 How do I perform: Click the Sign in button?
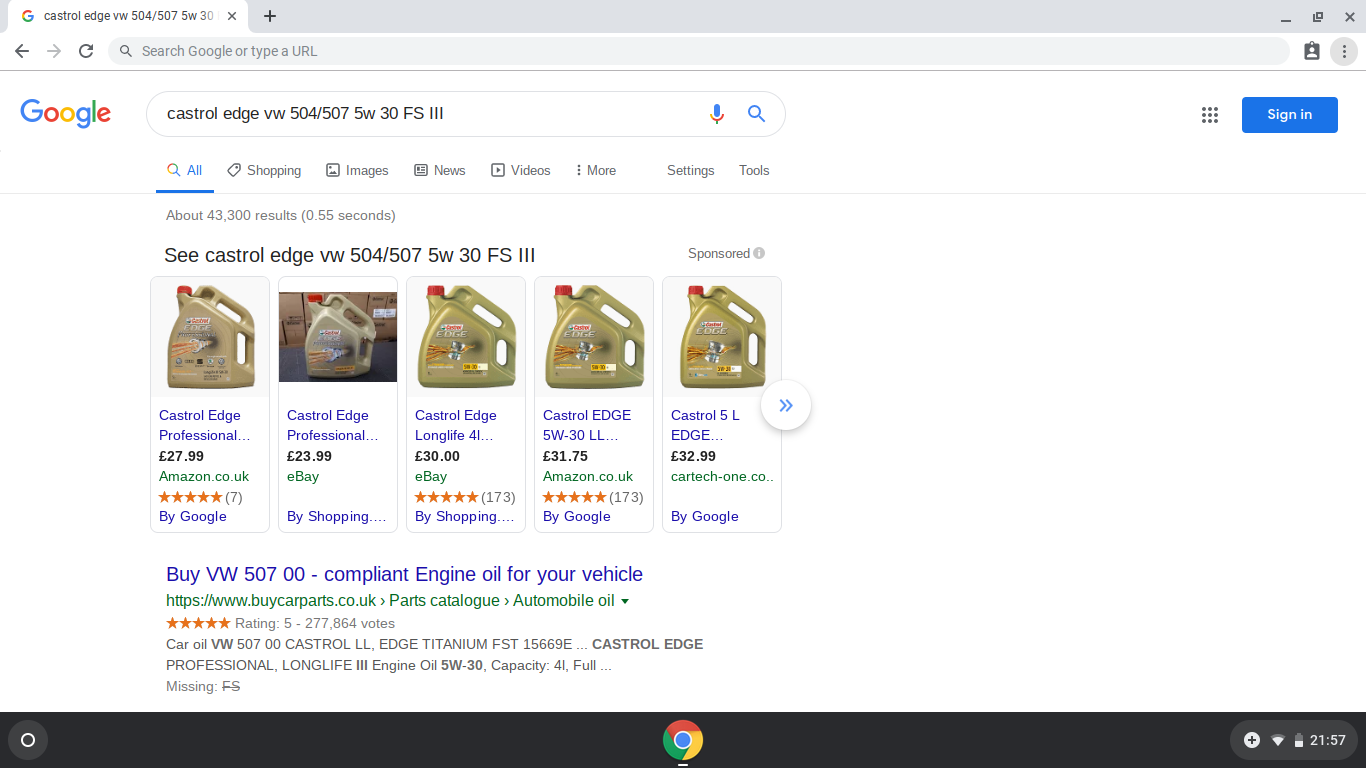tap(1289, 114)
